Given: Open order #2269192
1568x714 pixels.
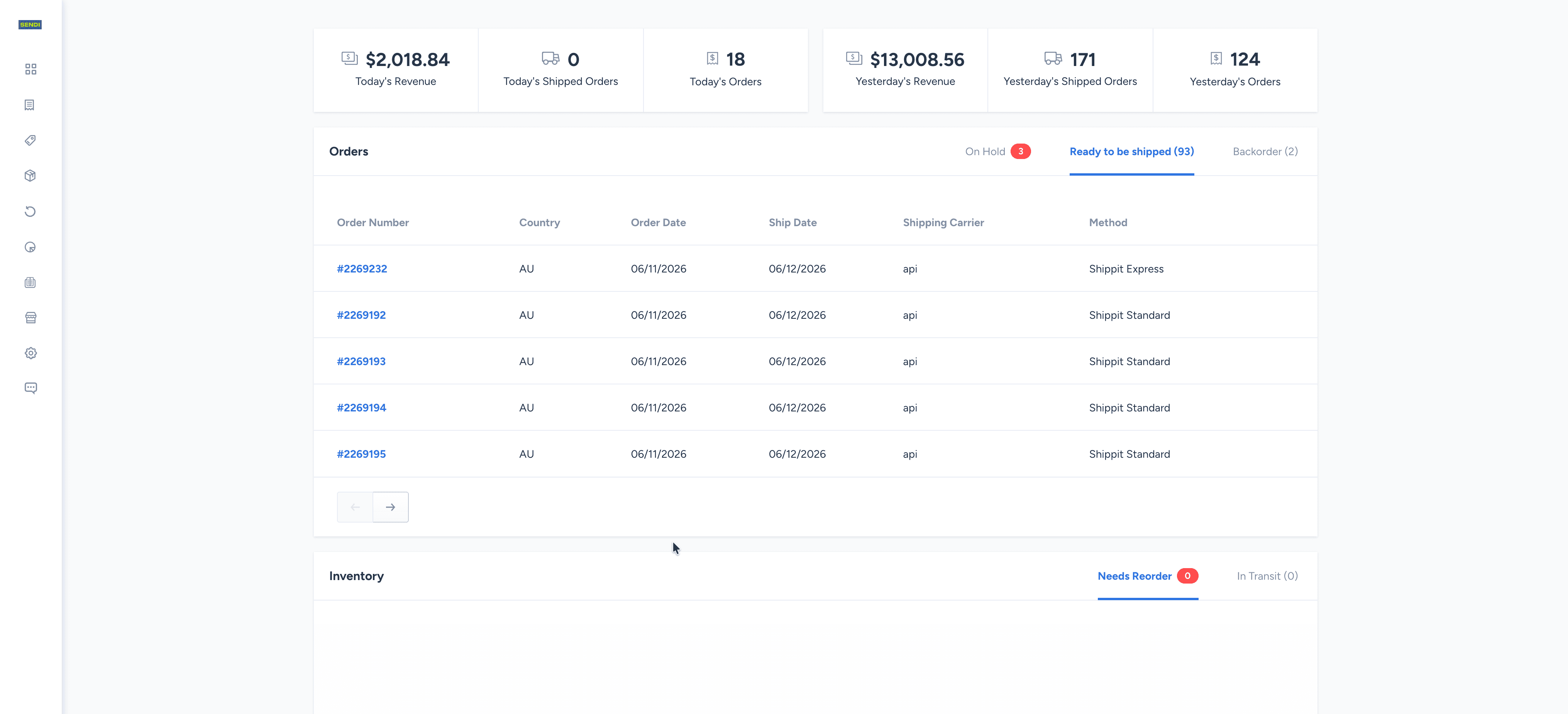Looking at the screenshot, I should (x=361, y=315).
